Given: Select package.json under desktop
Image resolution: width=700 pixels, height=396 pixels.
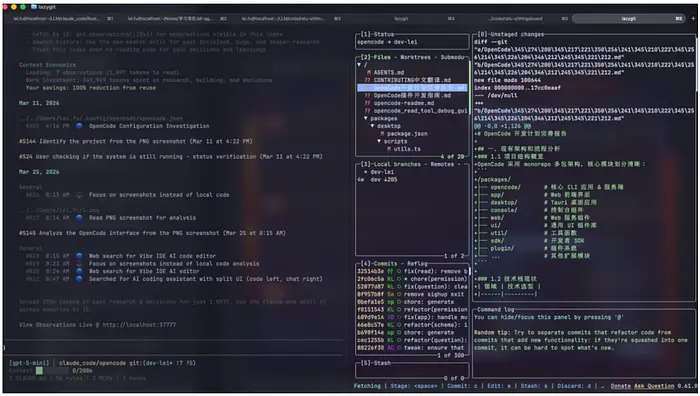Looking at the screenshot, I should [x=407, y=133].
